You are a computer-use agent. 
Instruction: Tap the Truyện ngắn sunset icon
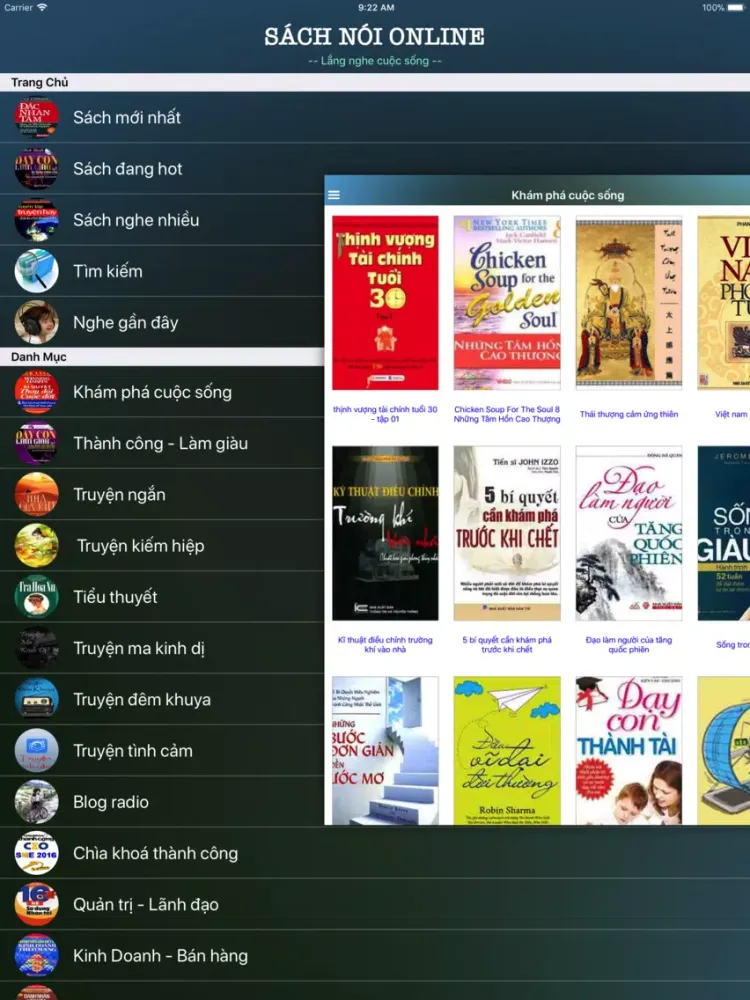coord(36,494)
